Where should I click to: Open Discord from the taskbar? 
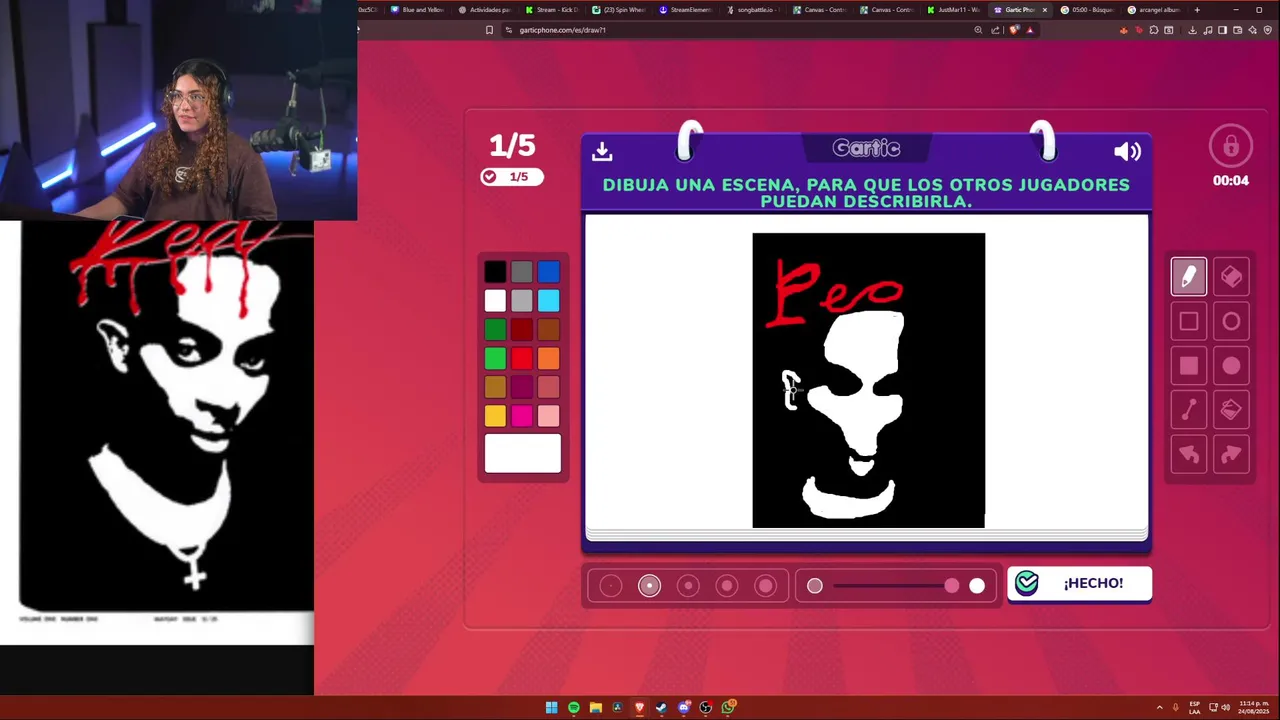[683, 708]
